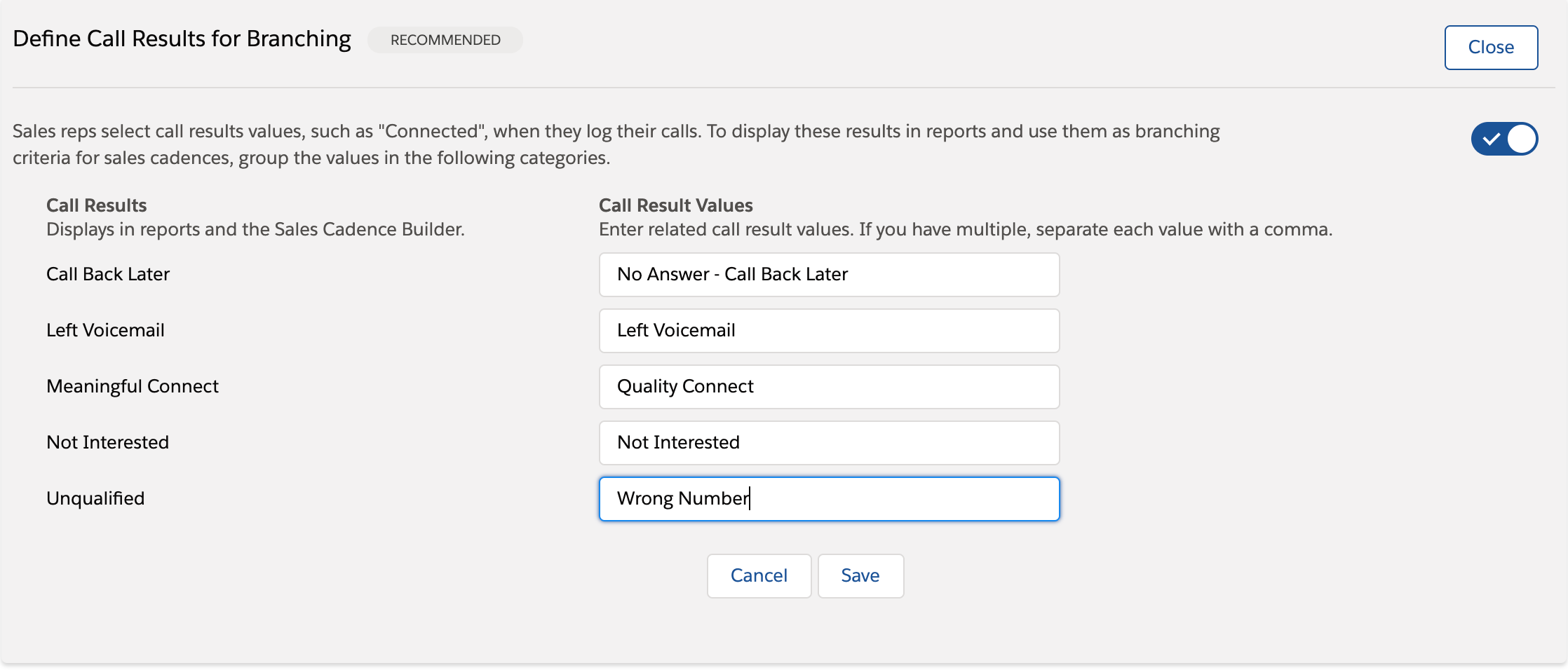Viewport: 1568px width, 670px height.
Task: Click the Not Interested values input
Action: pyautogui.click(x=829, y=443)
